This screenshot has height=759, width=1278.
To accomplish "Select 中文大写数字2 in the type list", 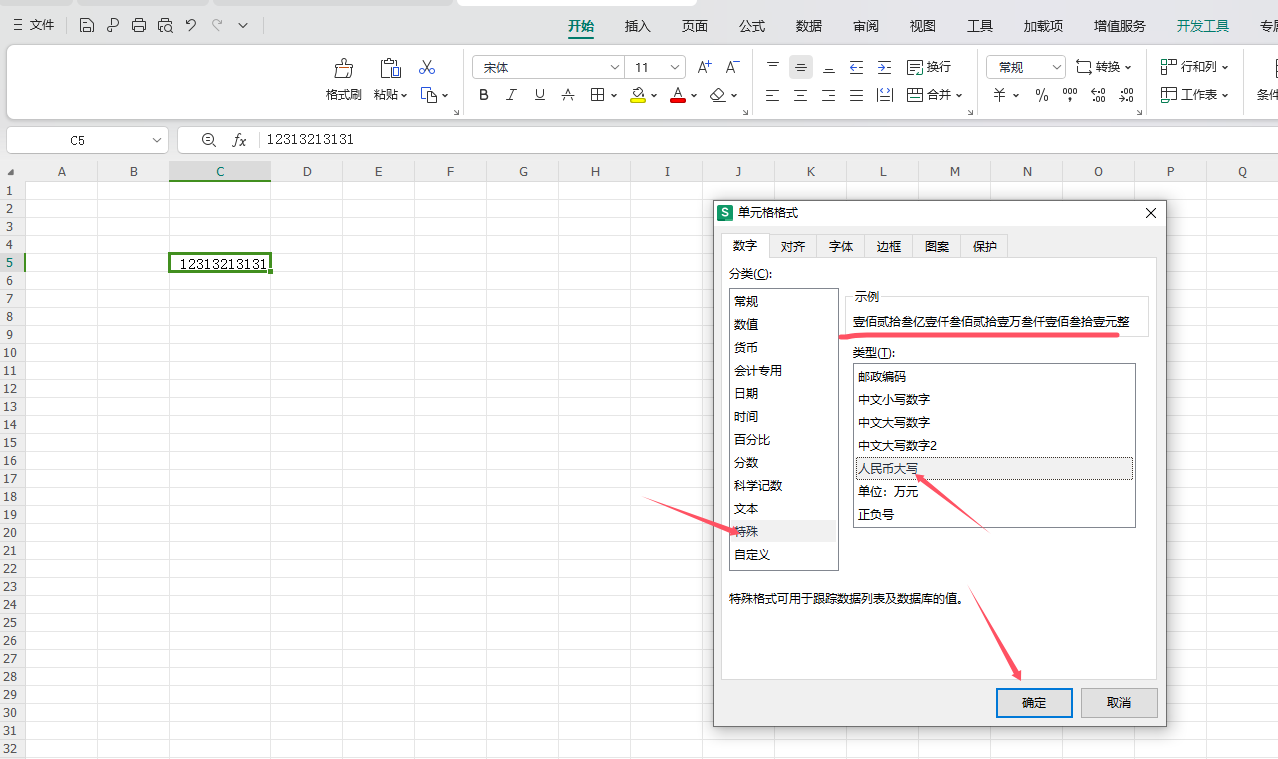I will click(897, 445).
